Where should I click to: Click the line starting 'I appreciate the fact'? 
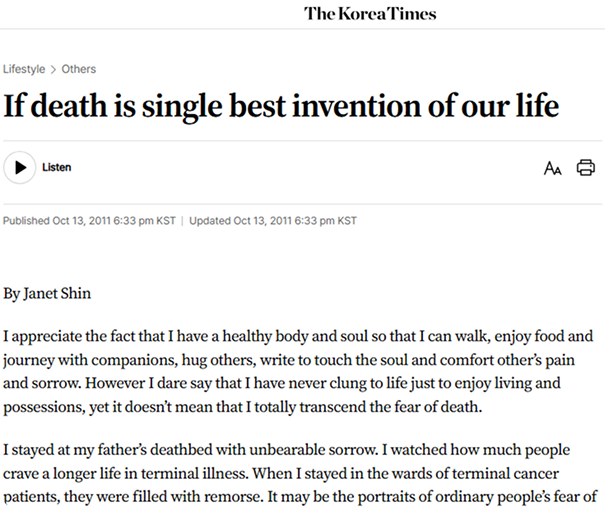pos(298,336)
